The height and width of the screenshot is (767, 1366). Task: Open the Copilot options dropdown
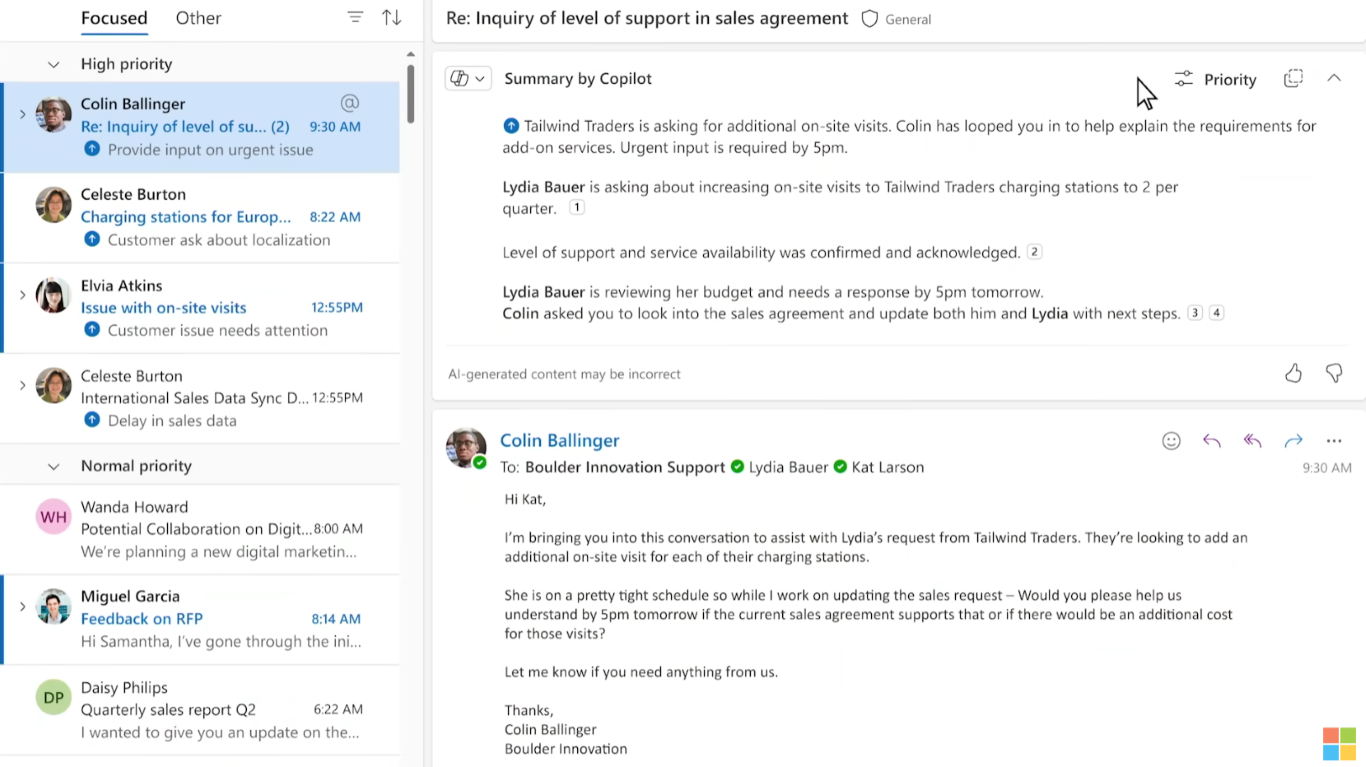click(x=468, y=77)
